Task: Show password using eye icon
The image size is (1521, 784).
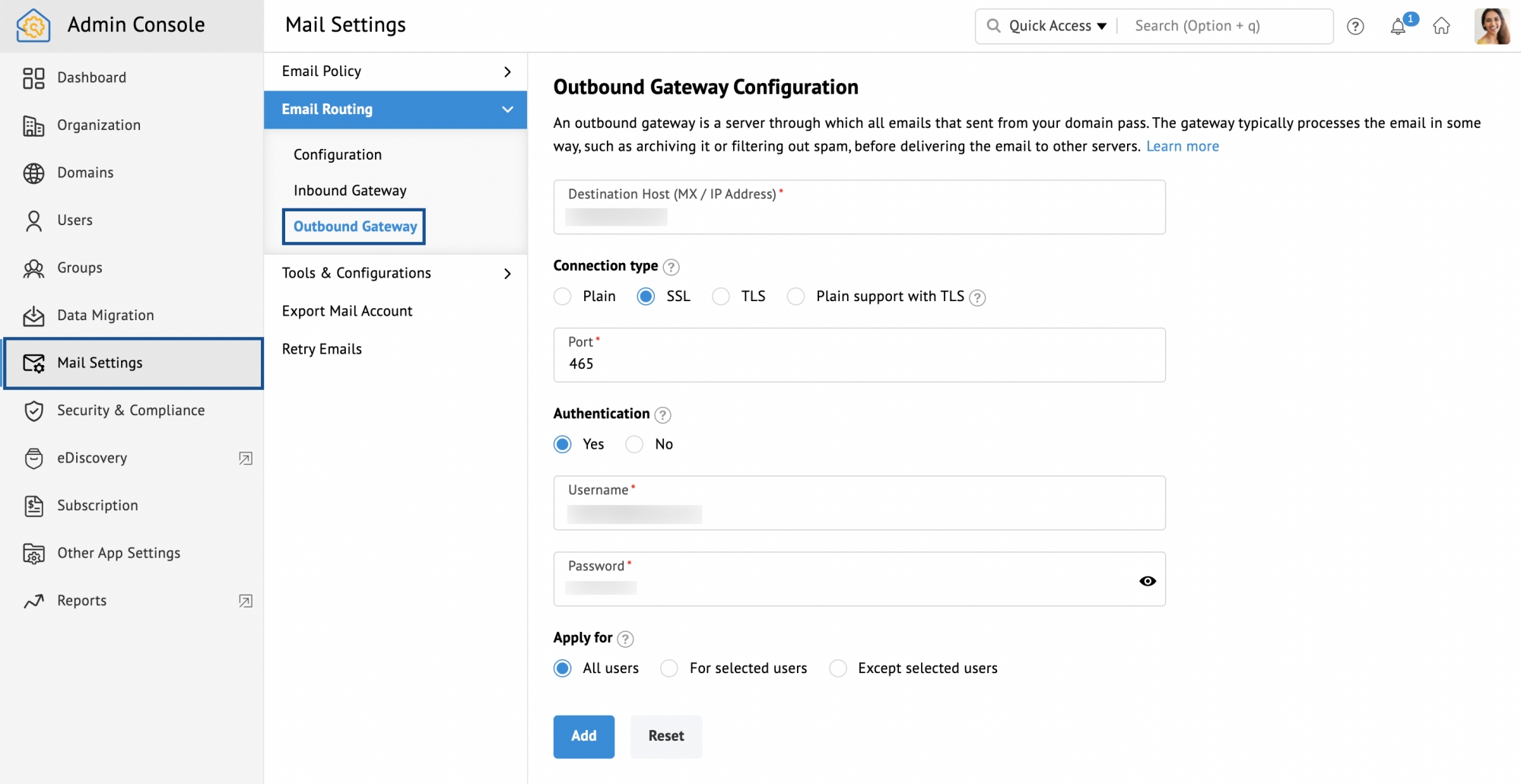Action: tap(1148, 581)
